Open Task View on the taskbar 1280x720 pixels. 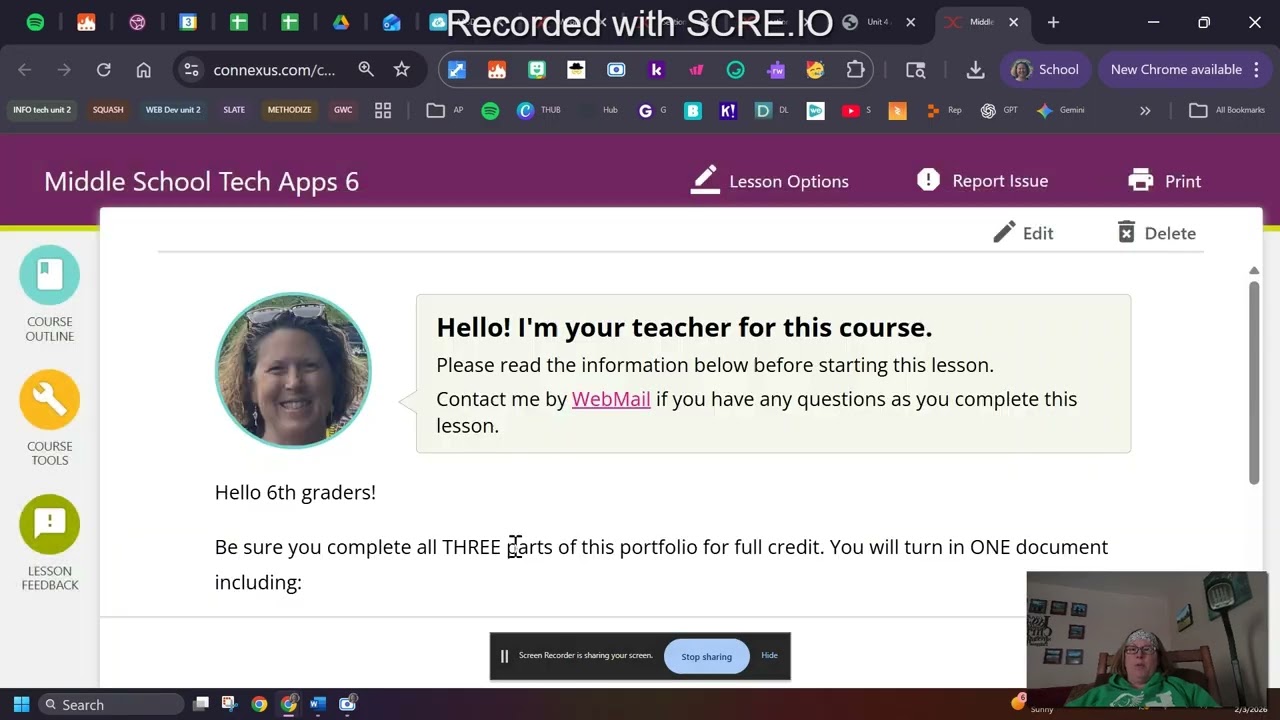click(201, 704)
